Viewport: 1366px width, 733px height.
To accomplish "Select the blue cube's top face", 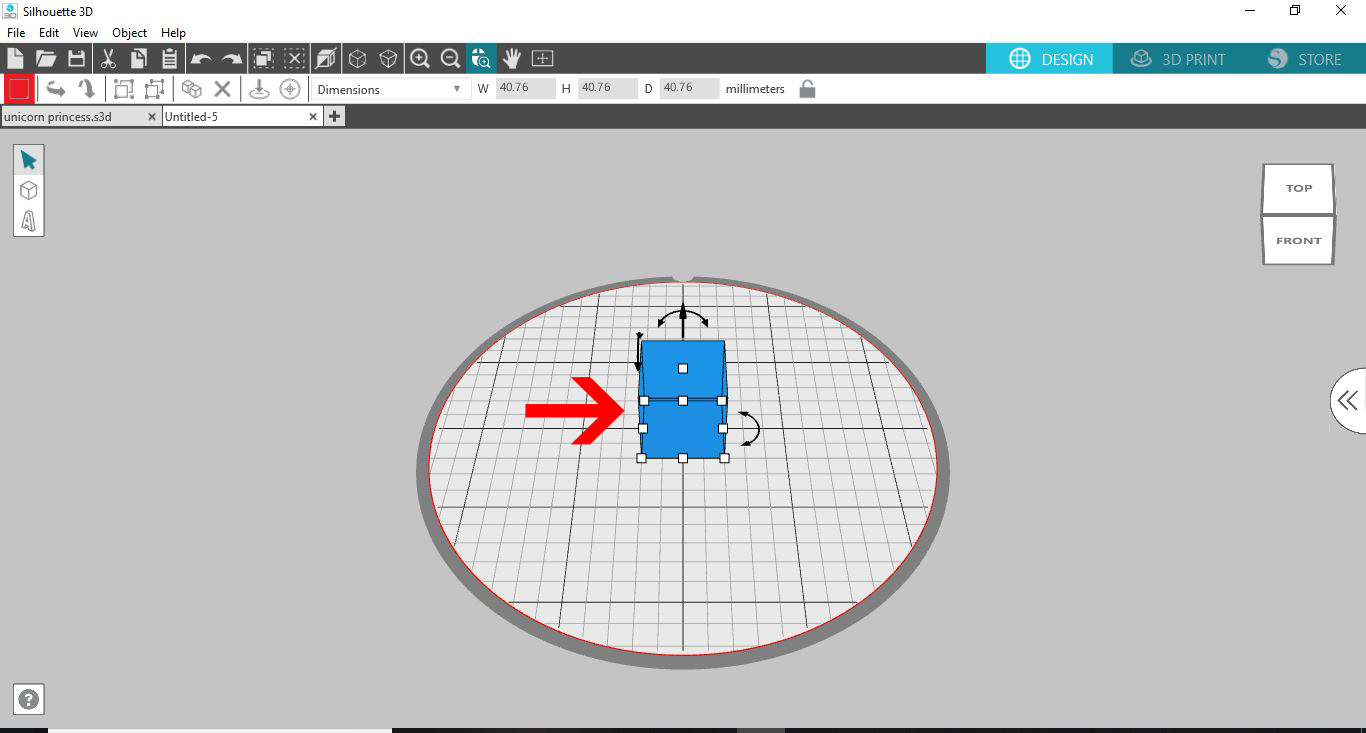I will [x=683, y=370].
